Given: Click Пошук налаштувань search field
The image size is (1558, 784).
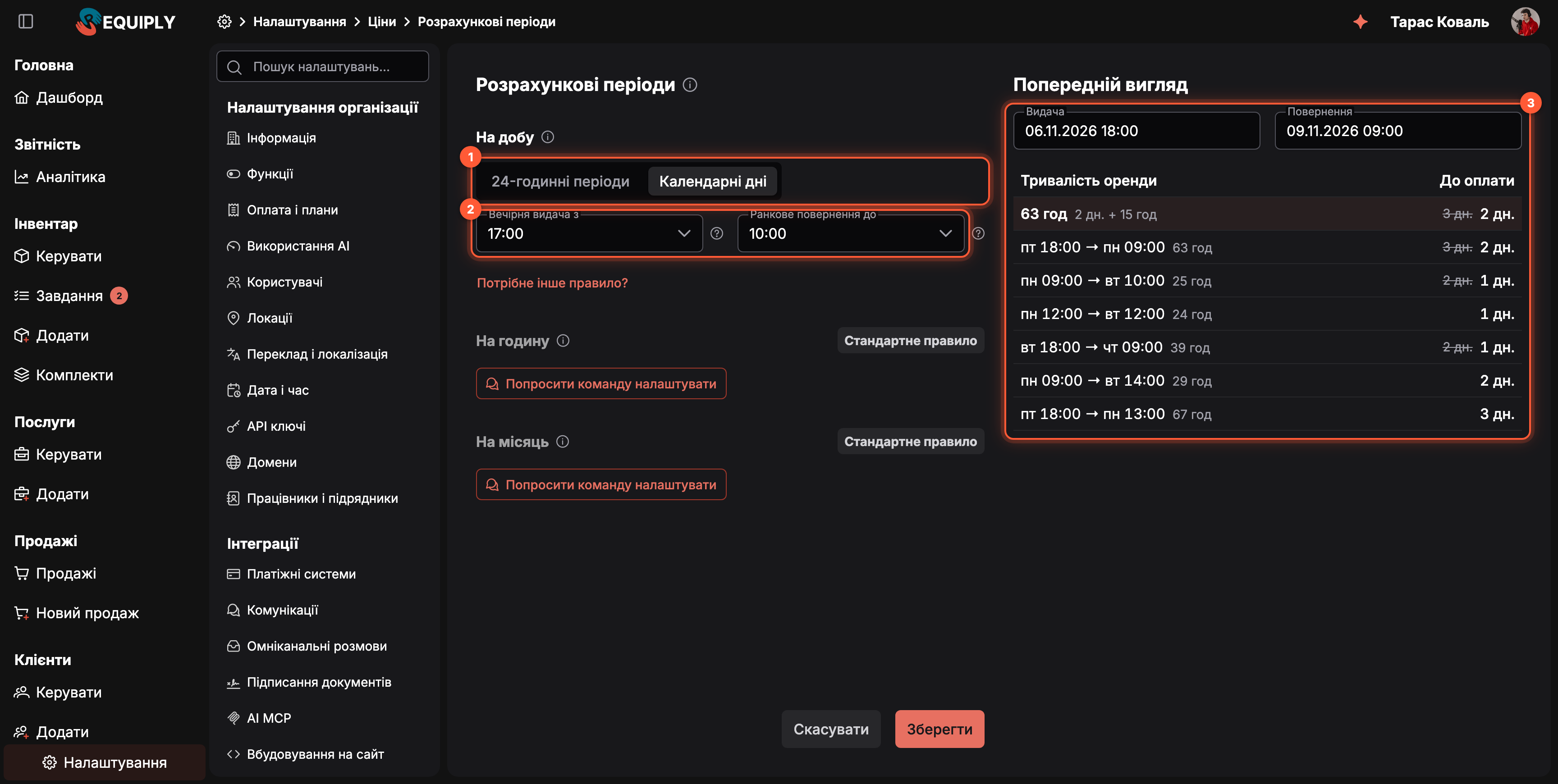Looking at the screenshot, I should click(x=322, y=67).
